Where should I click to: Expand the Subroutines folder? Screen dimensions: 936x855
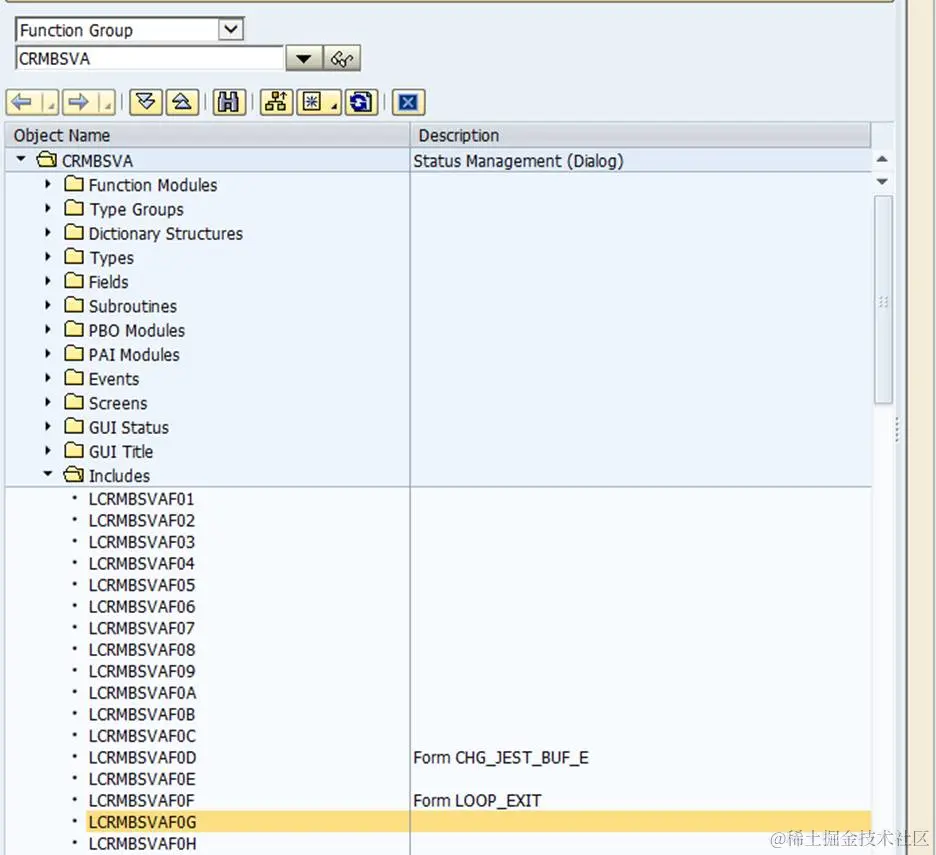[x=48, y=305]
